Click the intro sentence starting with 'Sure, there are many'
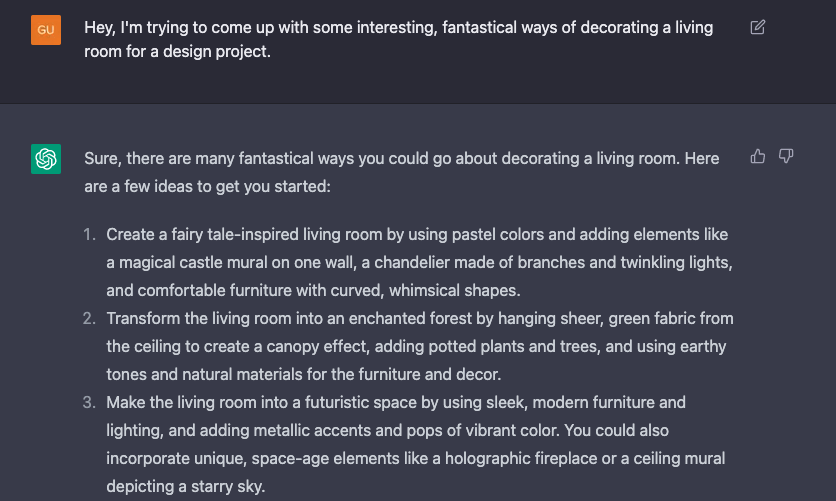Viewport: 836px width, 501px height. pos(401,172)
